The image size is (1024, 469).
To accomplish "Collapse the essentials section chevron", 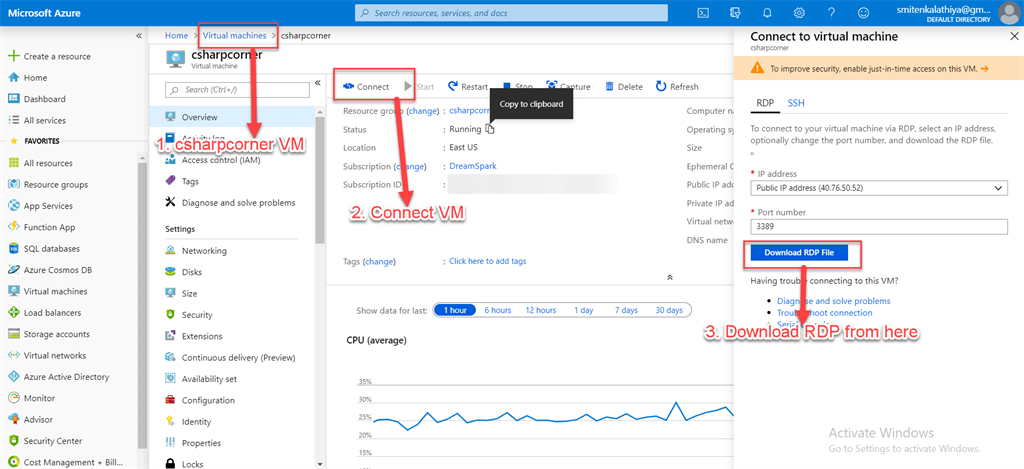I will 670,277.
